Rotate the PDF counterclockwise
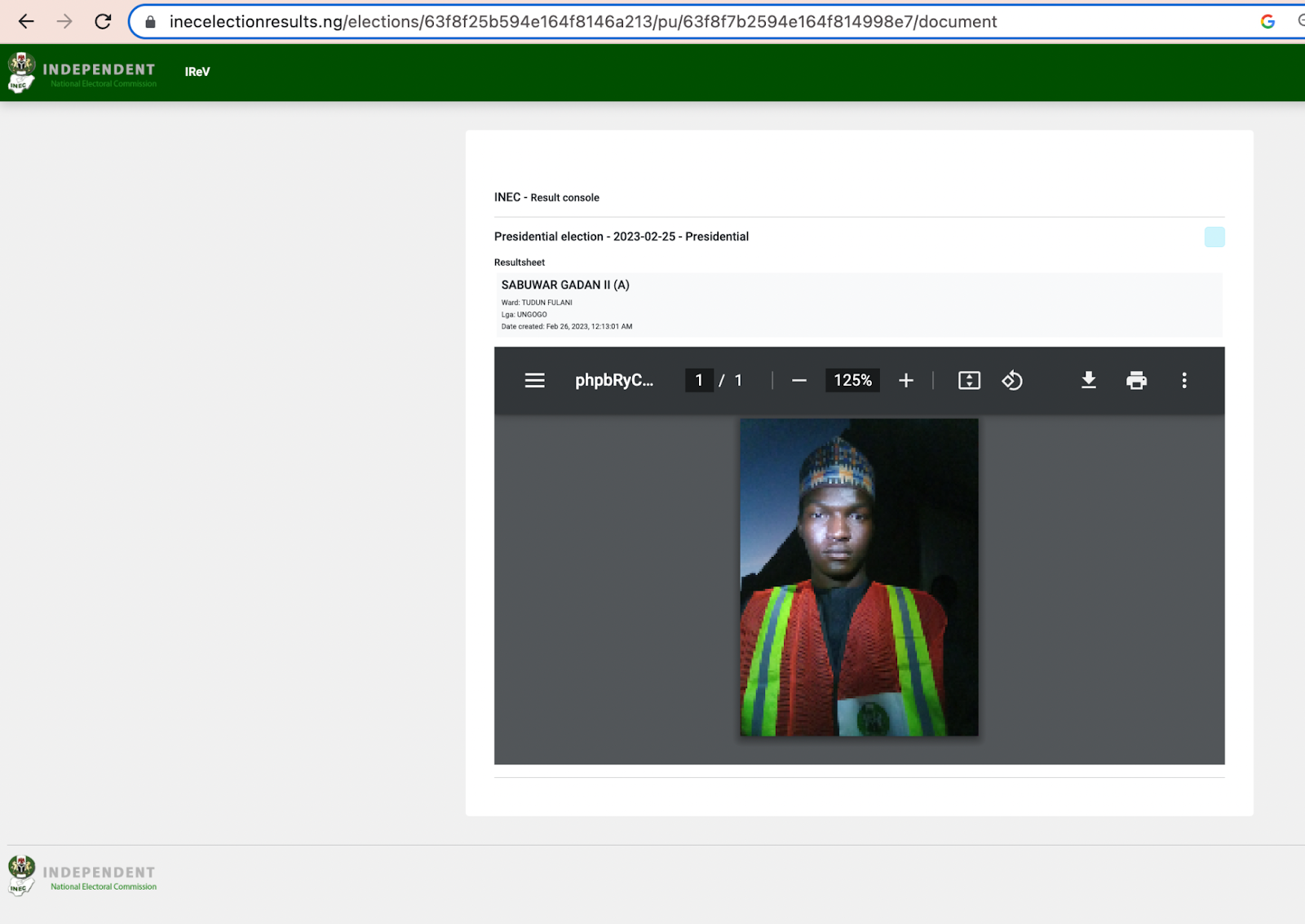This screenshot has height=924, width=1305. (x=1012, y=380)
